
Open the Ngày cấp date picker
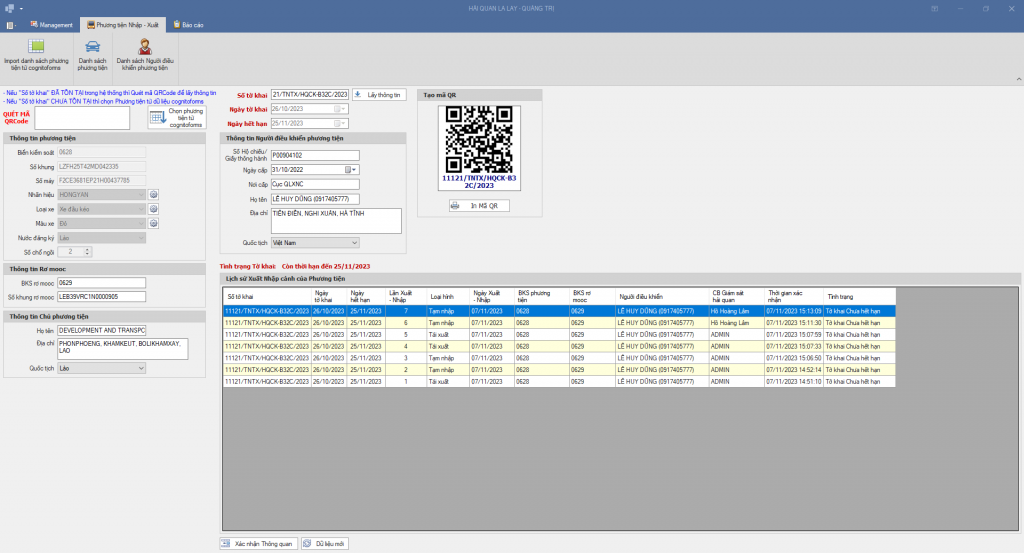point(351,170)
